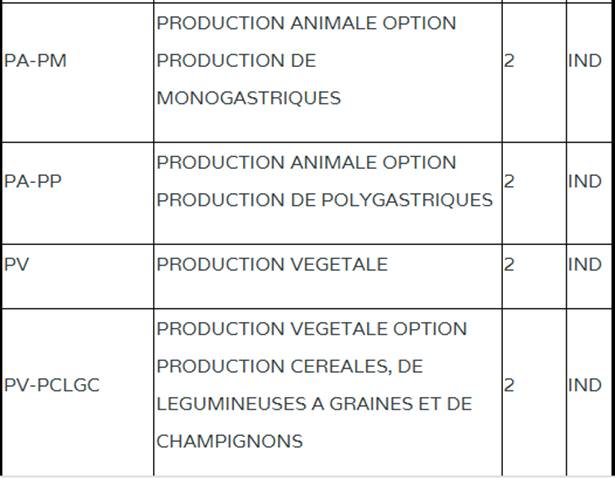The width and height of the screenshot is (615, 478).
Task: Click the 'PRODUCTION DE POLYGASTRIQUES' text line
Action: 324,200
